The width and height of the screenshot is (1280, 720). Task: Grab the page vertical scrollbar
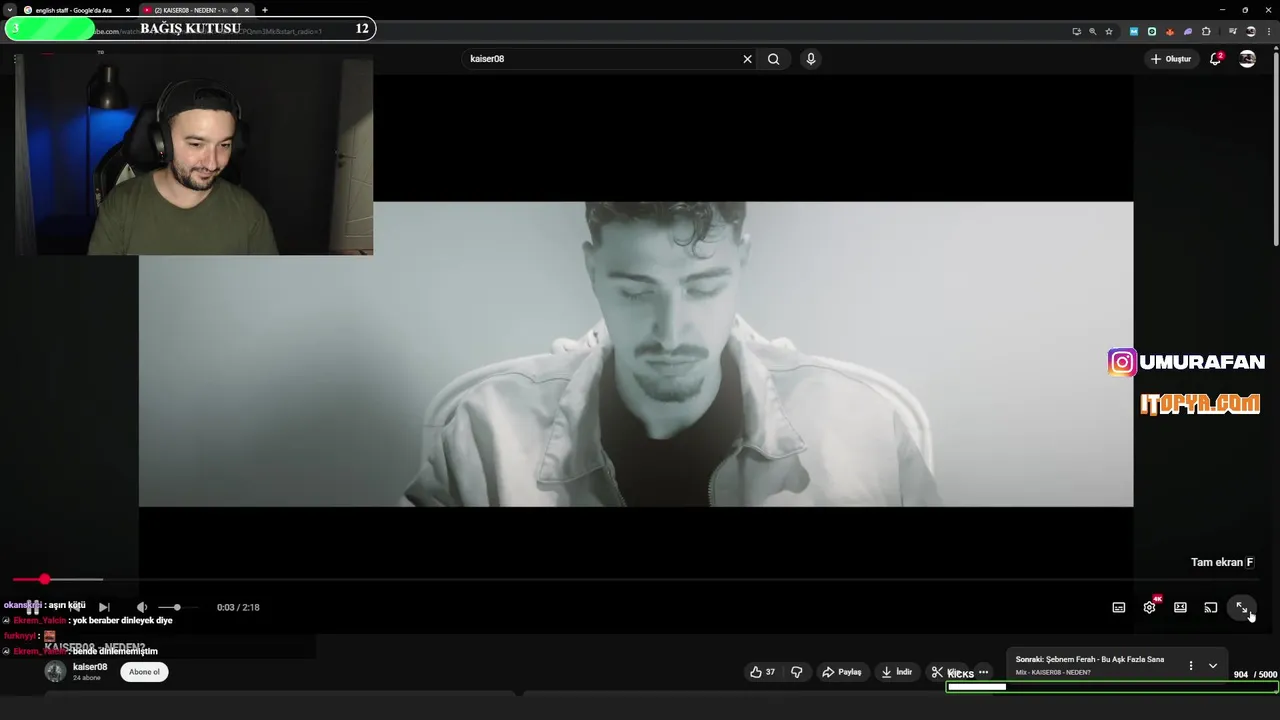click(1276, 148)
